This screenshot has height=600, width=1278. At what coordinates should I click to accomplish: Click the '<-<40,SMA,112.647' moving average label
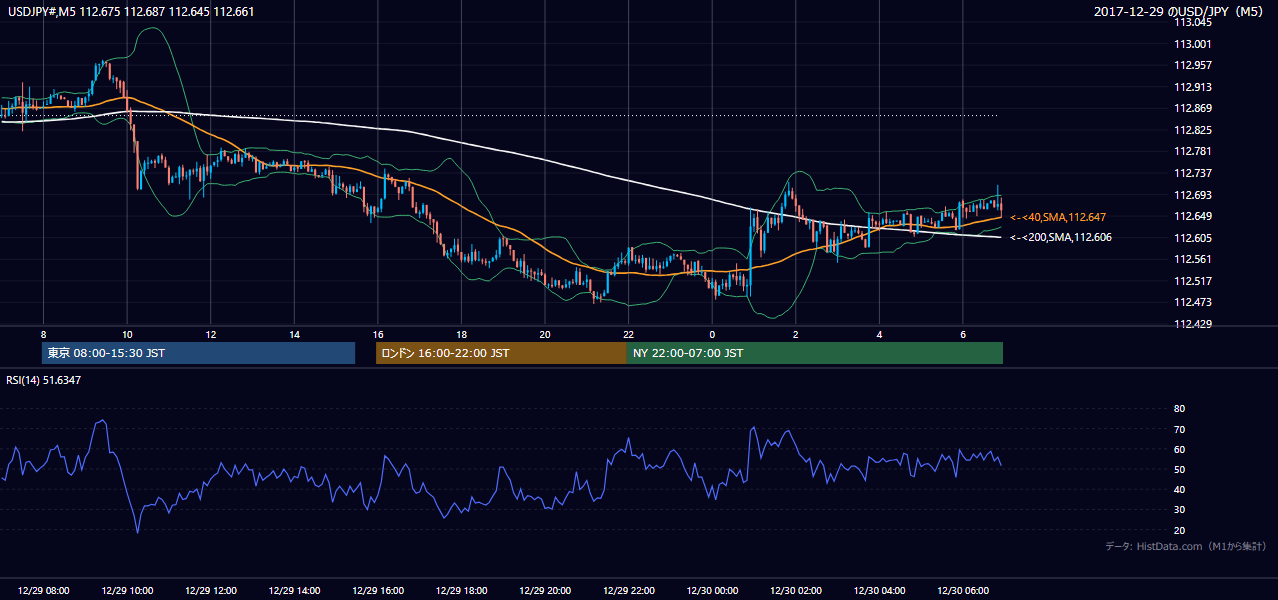point(1058,217)
